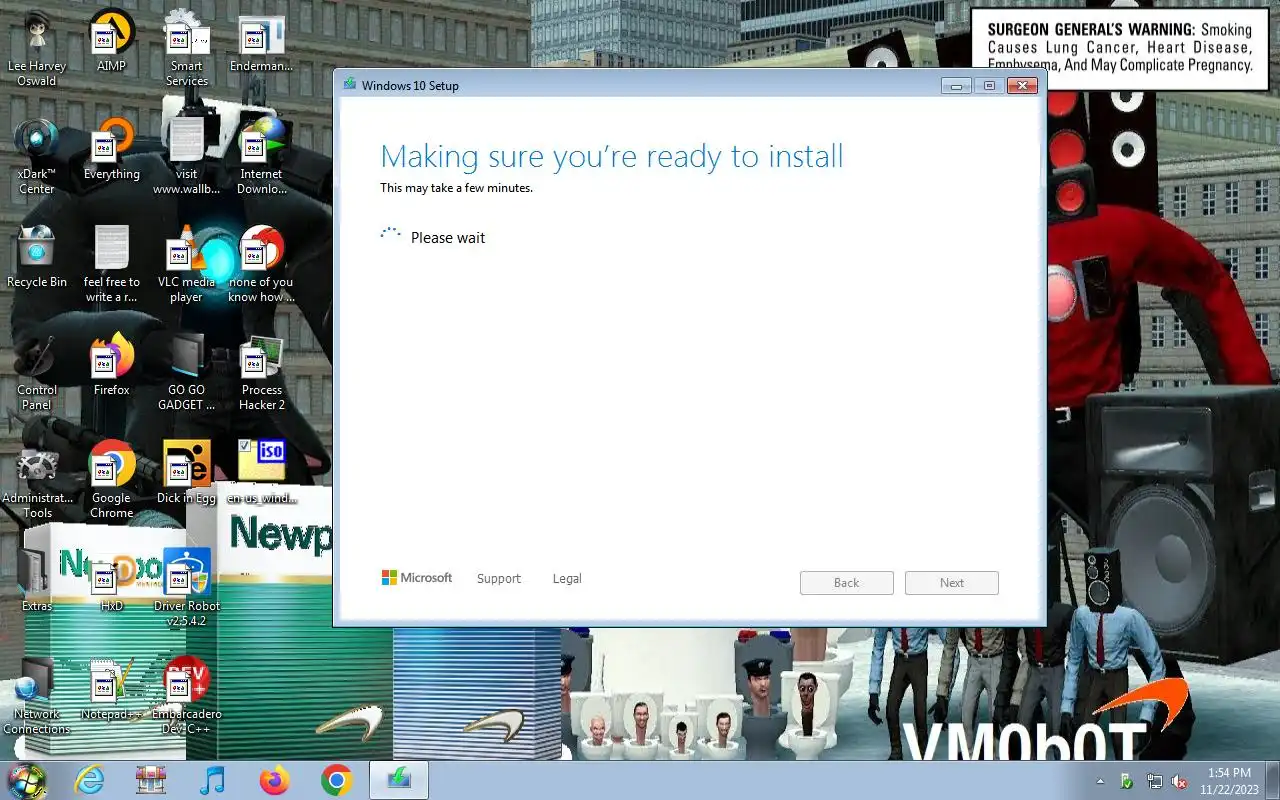This screenshot has width=1280, height=800.
Task: Open the xDark Center desktop icon
Action: point(37,156)
